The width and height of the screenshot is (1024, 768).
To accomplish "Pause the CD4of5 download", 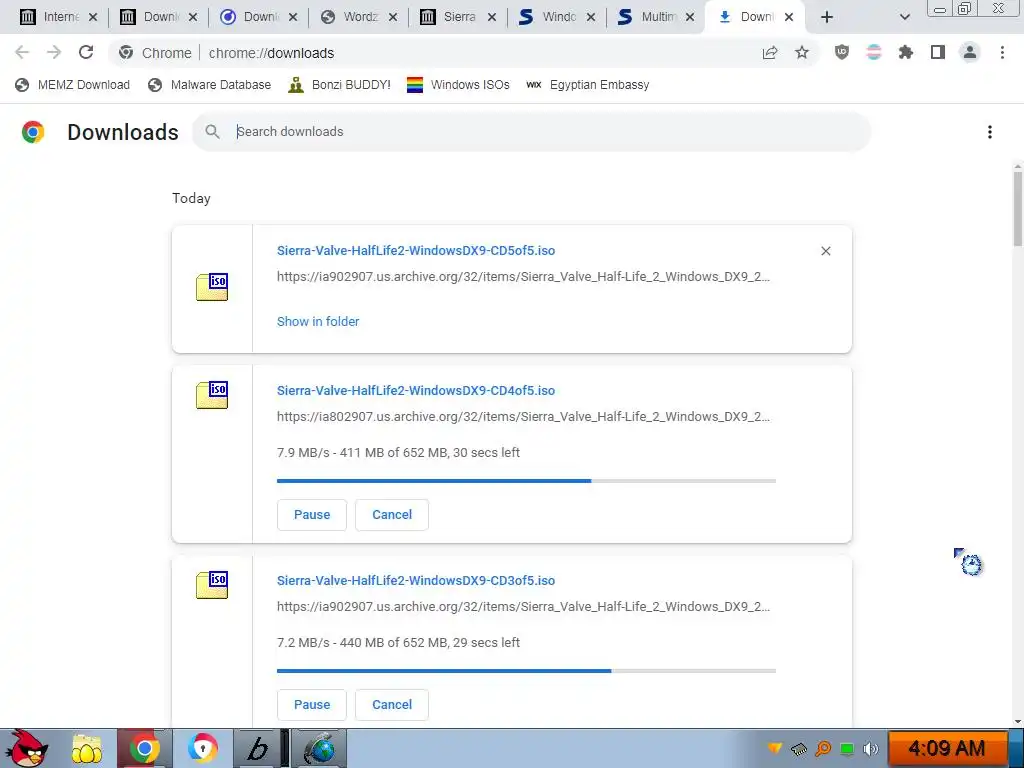I will pyautogui.click(x=312, y=515).
